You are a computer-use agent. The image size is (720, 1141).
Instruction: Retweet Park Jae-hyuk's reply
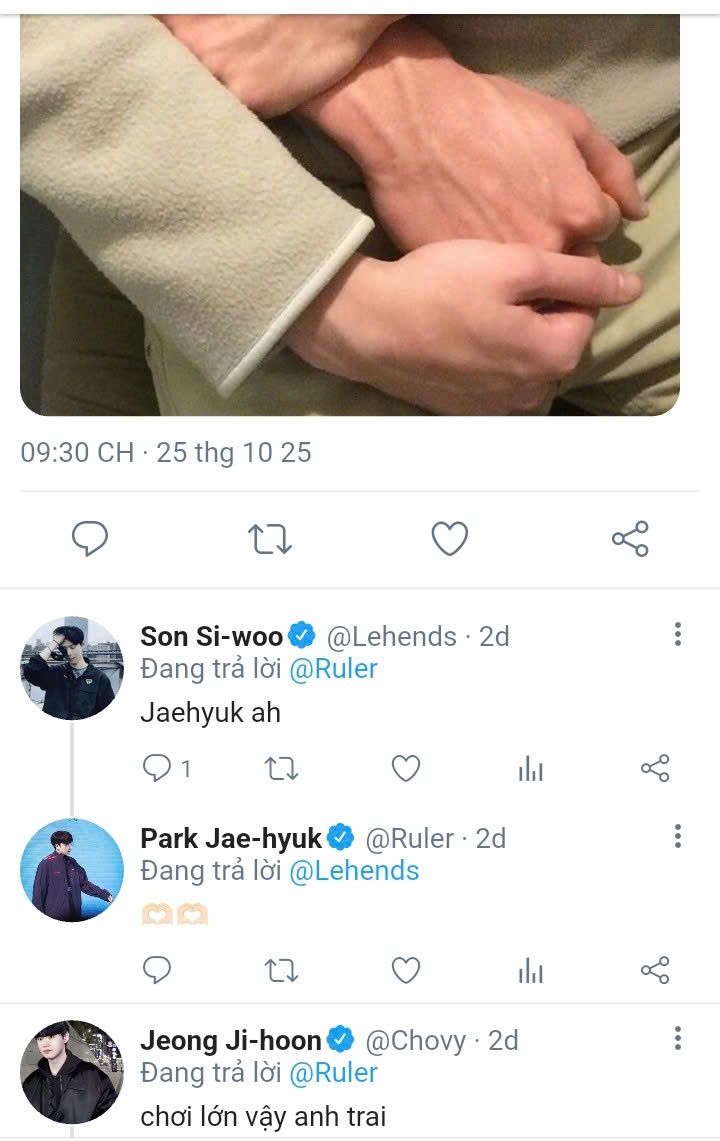279,970
